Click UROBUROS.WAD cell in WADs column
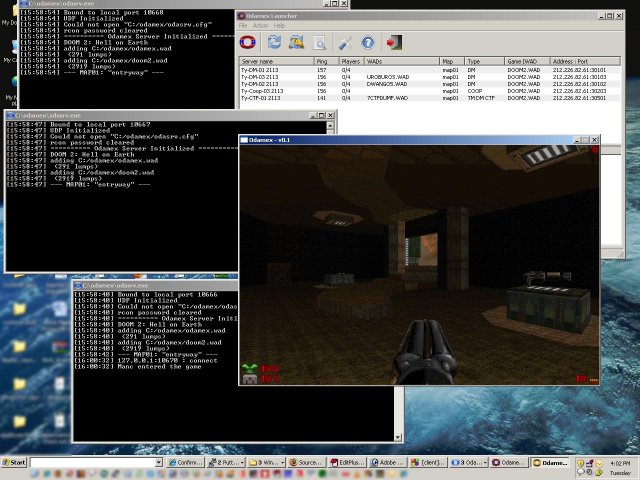The height and width of the screenshot is (480, 640). tap(388, 77)
